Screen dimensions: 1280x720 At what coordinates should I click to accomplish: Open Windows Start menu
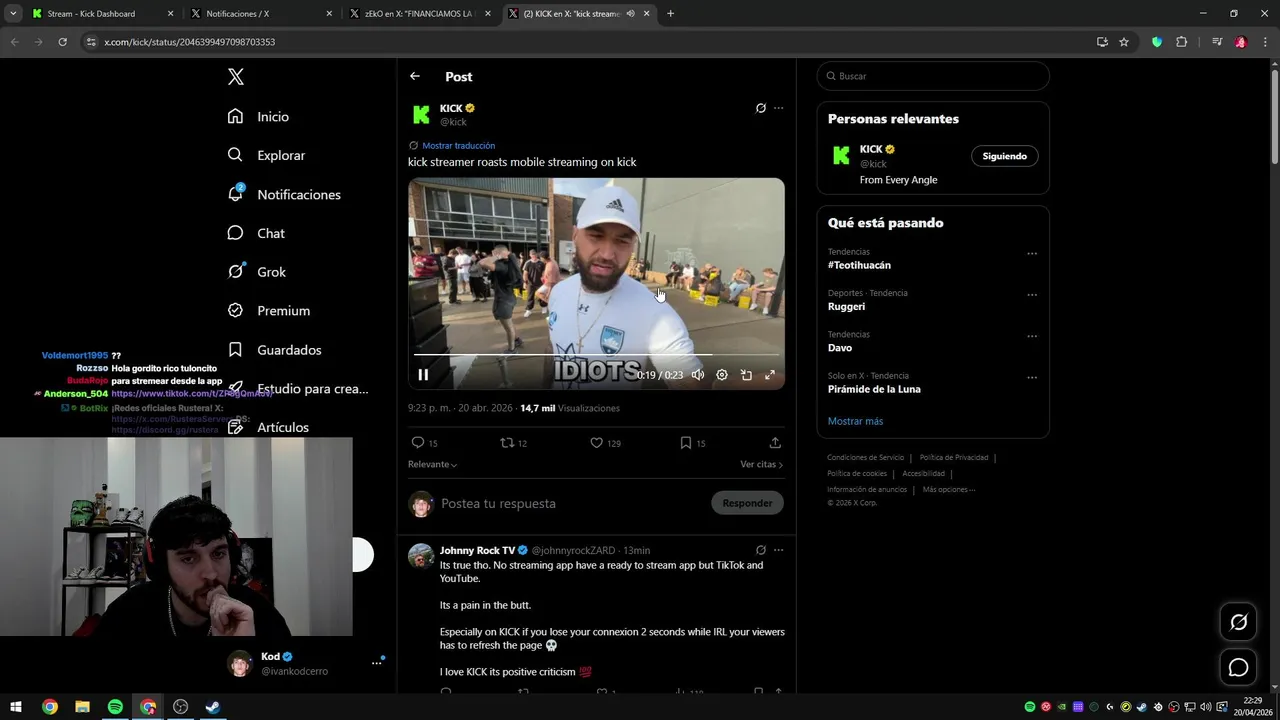pos(16,707)
